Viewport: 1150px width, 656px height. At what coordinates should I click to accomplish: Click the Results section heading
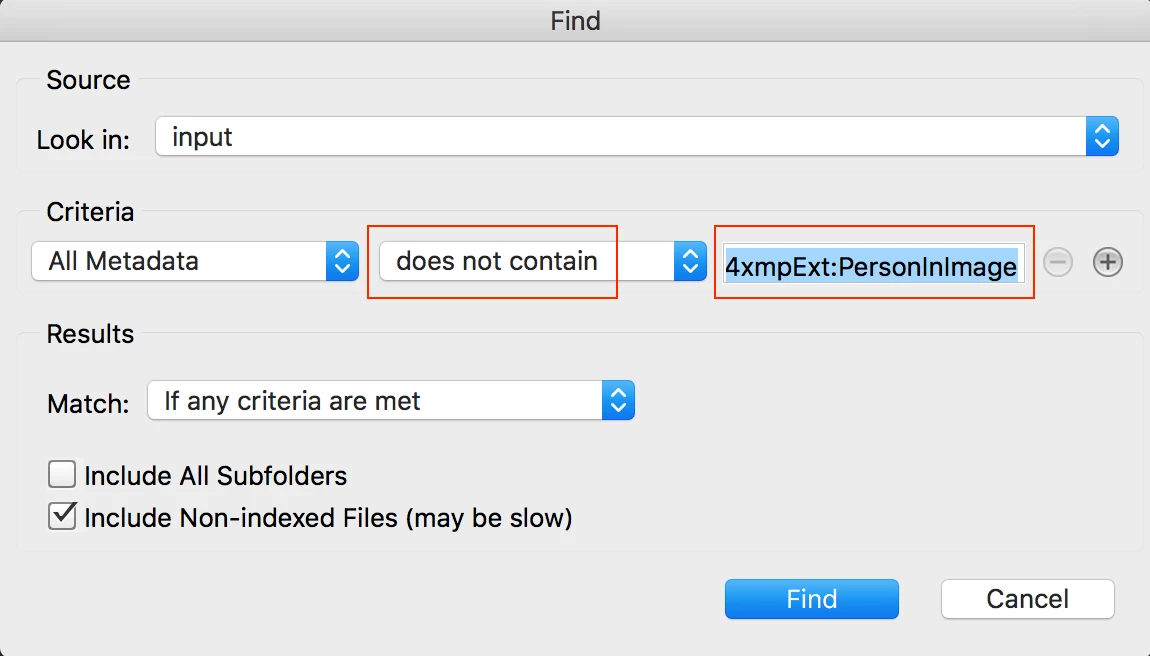tap(90, 334)
